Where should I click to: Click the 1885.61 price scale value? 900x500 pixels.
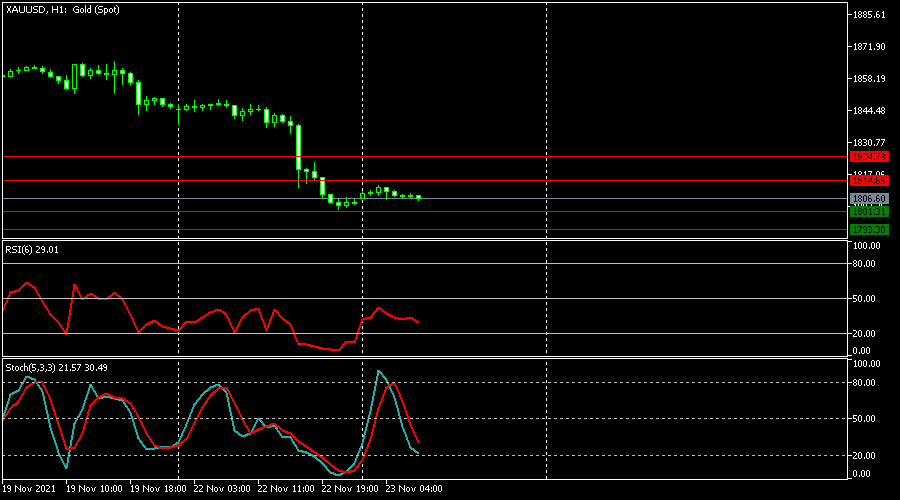[869, 15]
